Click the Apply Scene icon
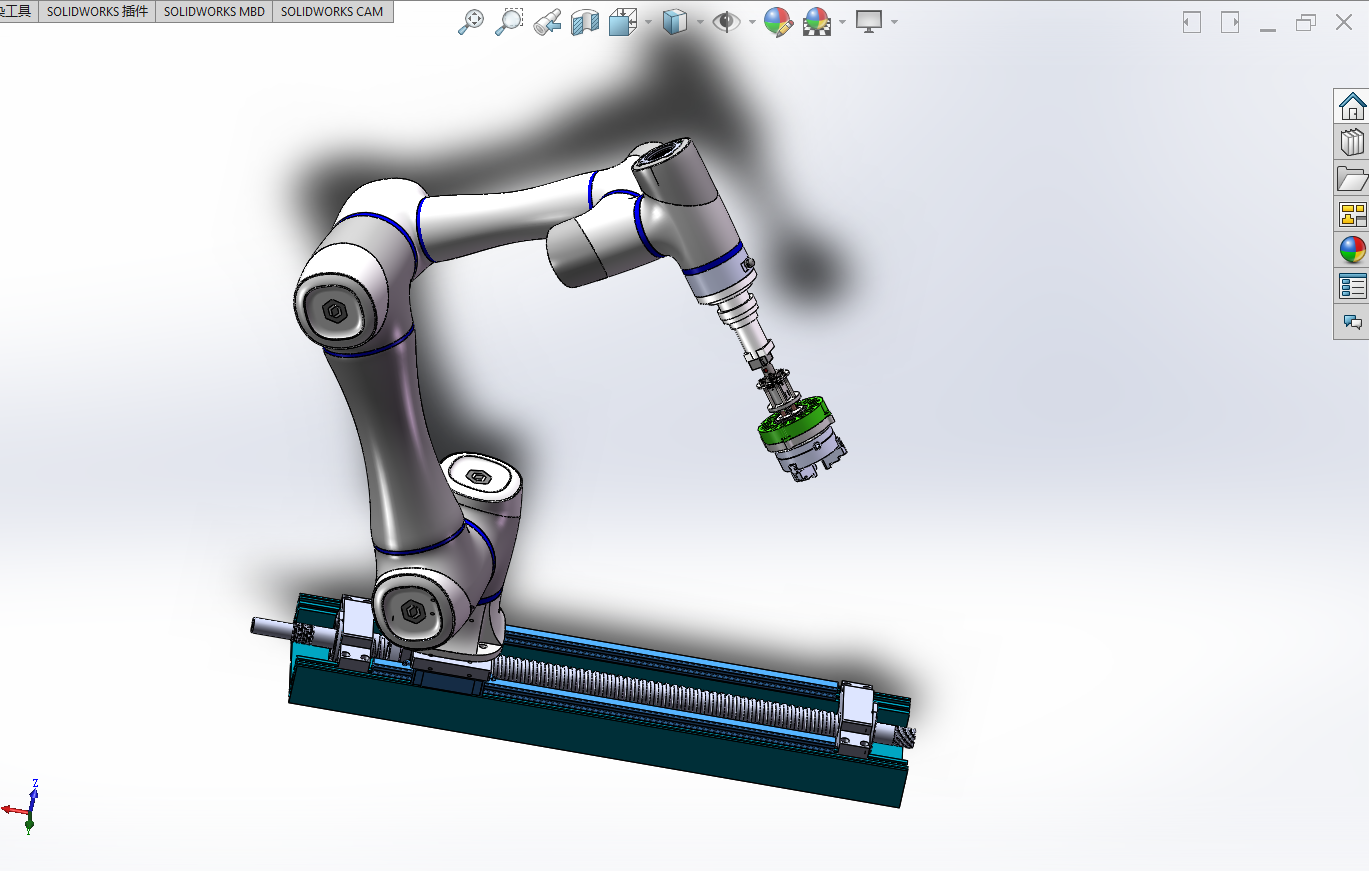The width and height of the screenshot is (1369, 871). coord(818,22)
